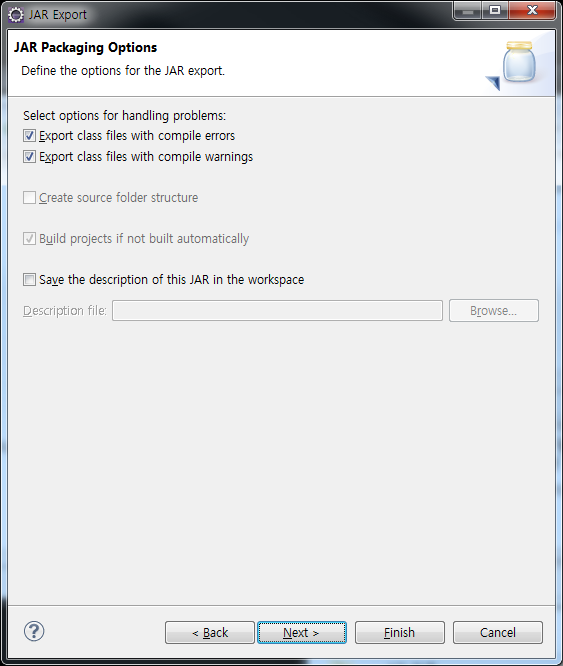Proceed with the Next > button
This screenshot has width=563, height=666.
pos(302,632)
